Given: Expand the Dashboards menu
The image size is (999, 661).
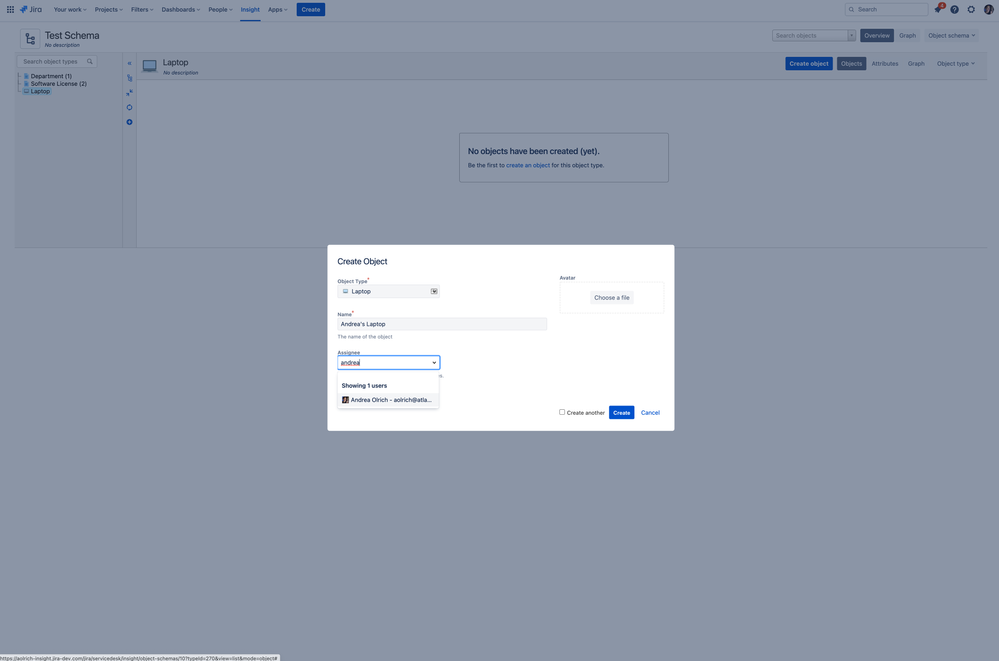Looking at the screenshot, I should pyautogui.click(x=180, y=10).
